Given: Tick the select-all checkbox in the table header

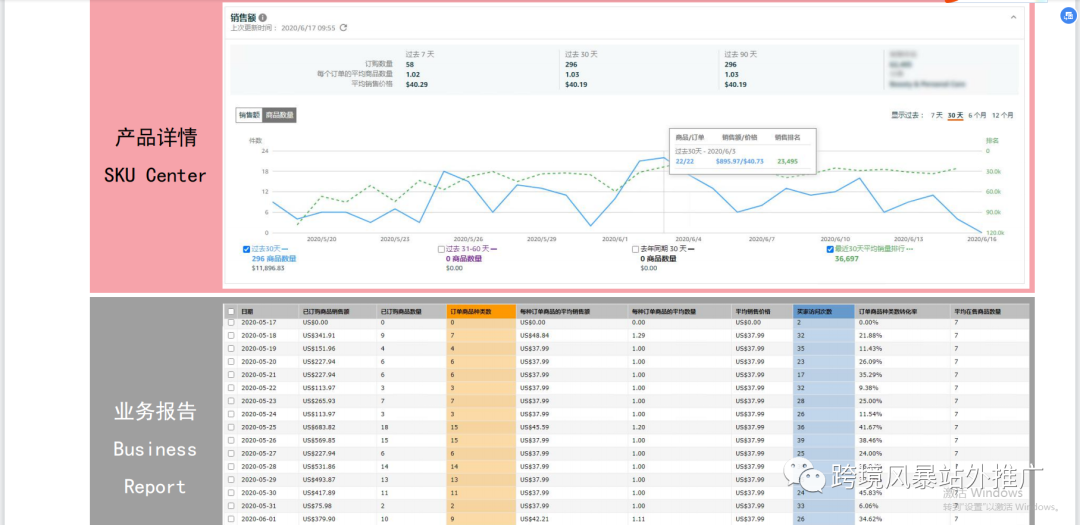Looking at the screenshot, I should pyautogui.click(x=231, y=312).
